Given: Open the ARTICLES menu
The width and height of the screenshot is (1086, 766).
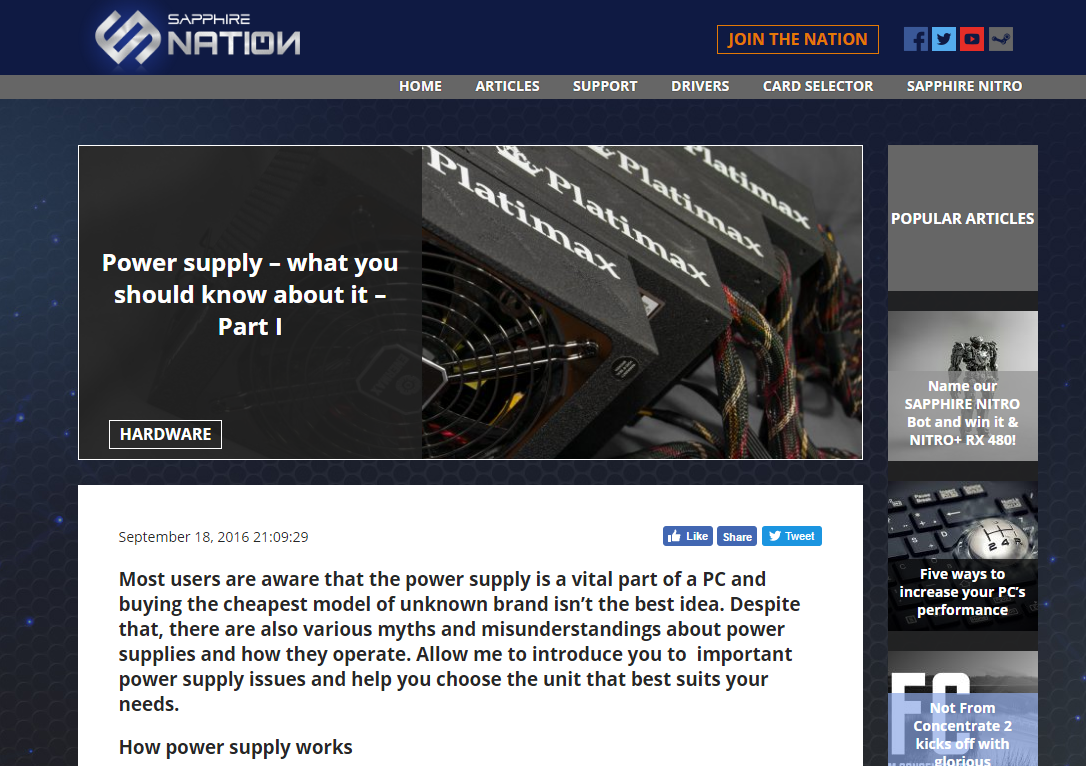Looking at the screenshot, I should (507, 86).
